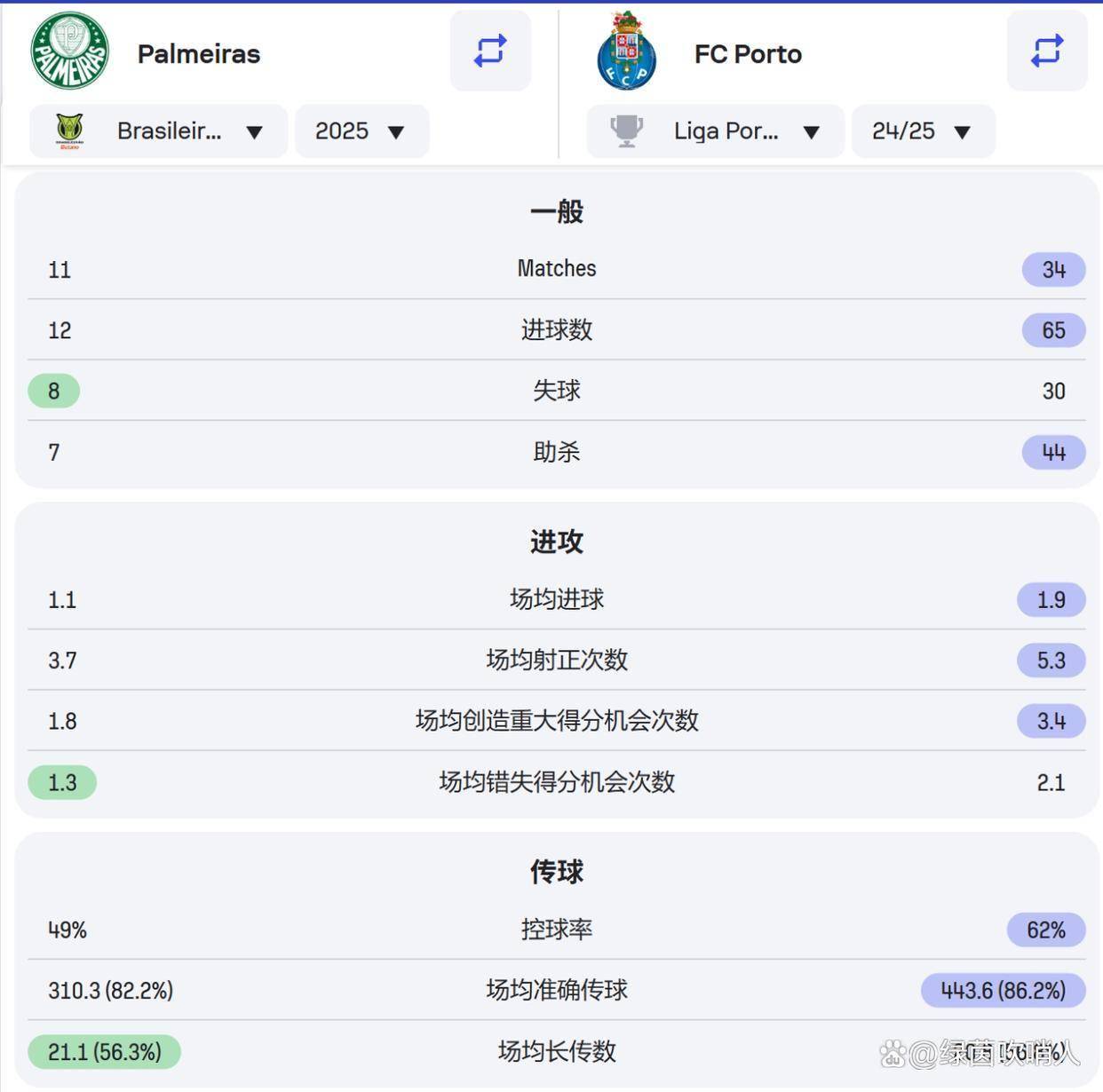
Task: Click Palmeiras' green 8 goals conceded badge
Action: (54, 391)
